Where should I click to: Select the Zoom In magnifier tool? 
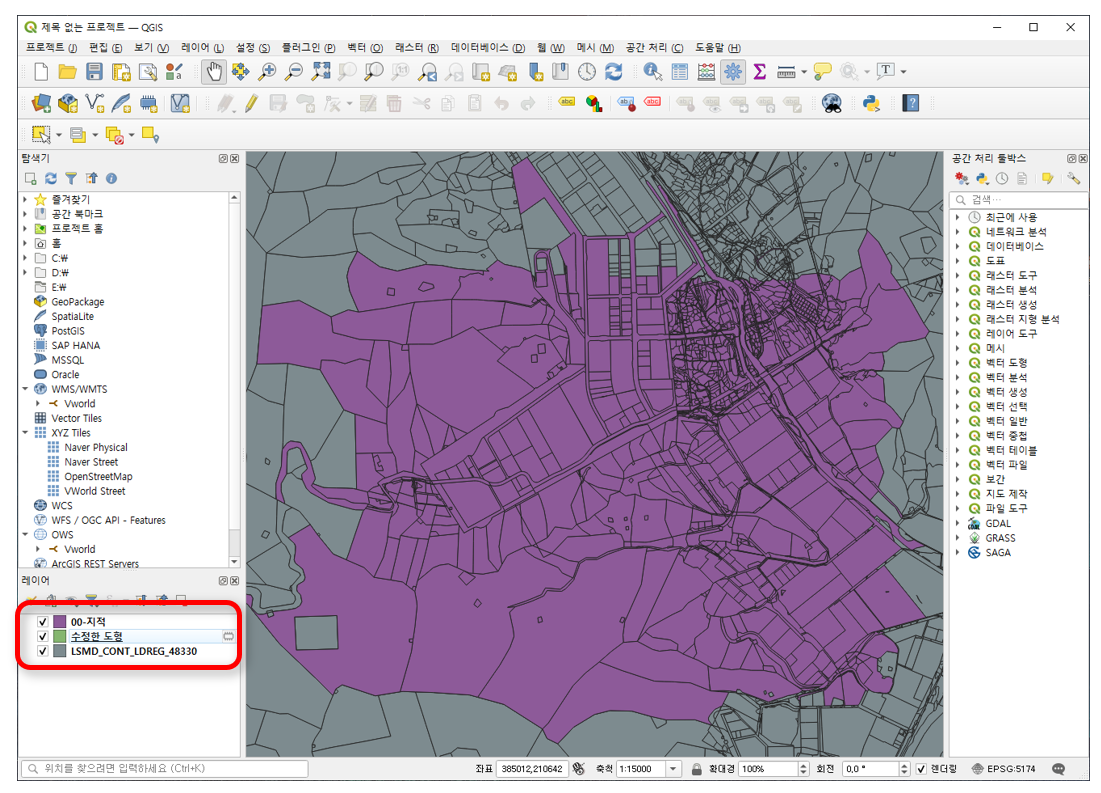(x=267, y=72)
